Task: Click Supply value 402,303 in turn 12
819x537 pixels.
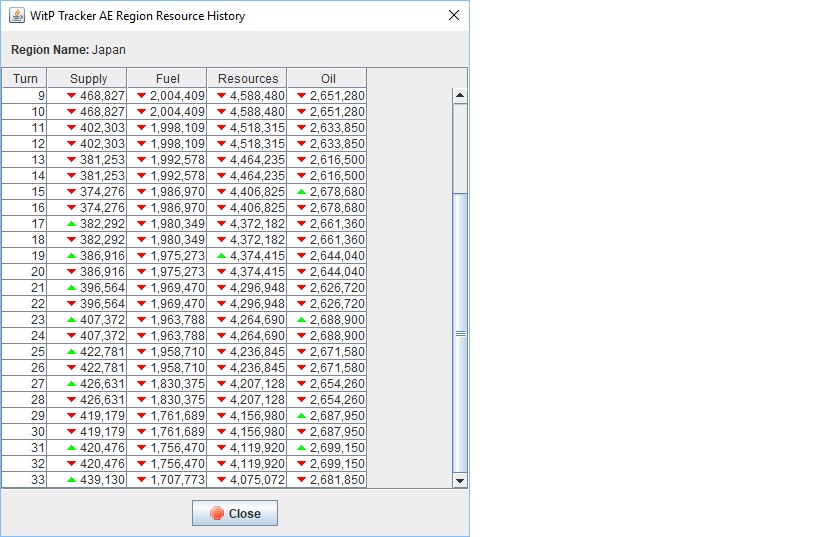Action: (x=102, y=144)
